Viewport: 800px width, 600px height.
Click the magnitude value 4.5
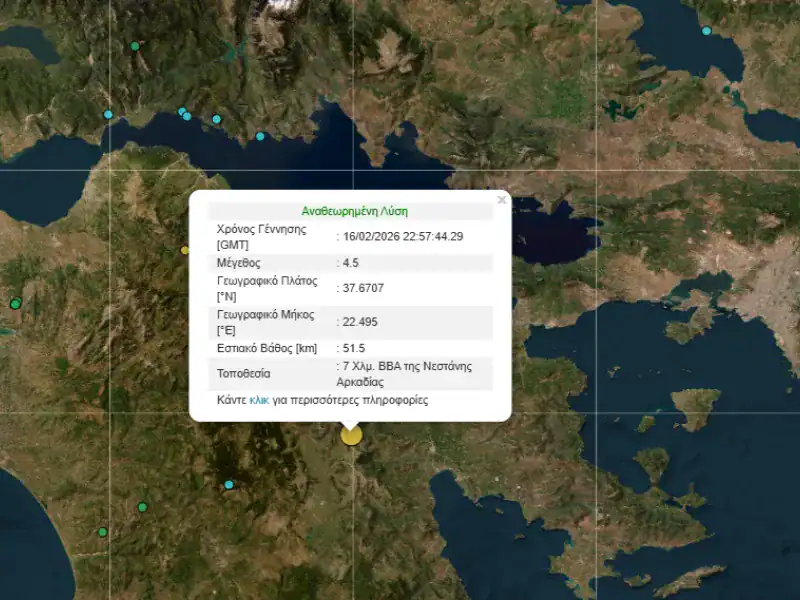point(351,263)
